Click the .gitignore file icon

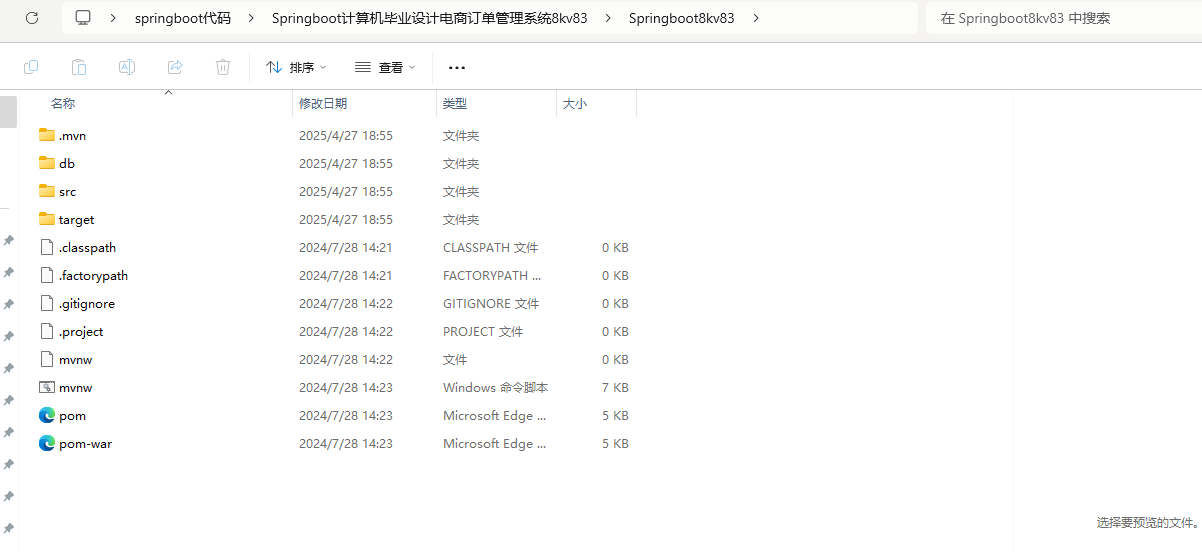tap(47, 303)
